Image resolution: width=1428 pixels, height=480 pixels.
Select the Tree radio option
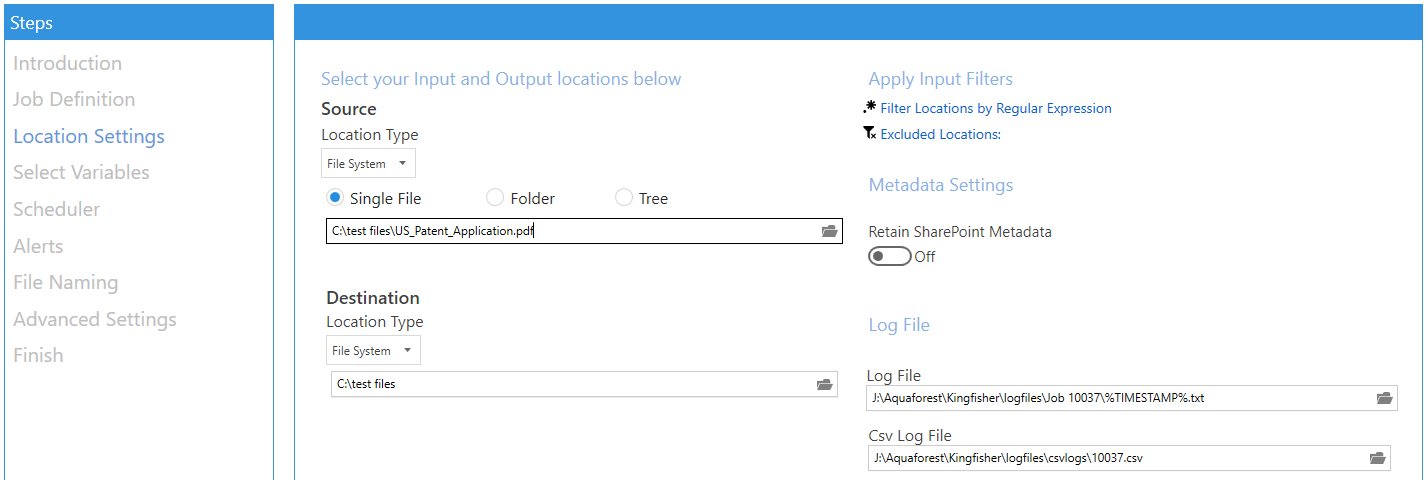tap(623, 198)
